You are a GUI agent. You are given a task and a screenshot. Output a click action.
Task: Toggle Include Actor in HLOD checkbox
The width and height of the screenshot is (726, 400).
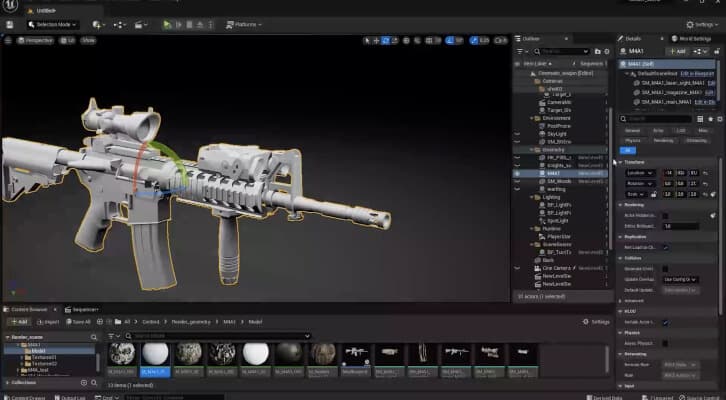pos(665,323)
